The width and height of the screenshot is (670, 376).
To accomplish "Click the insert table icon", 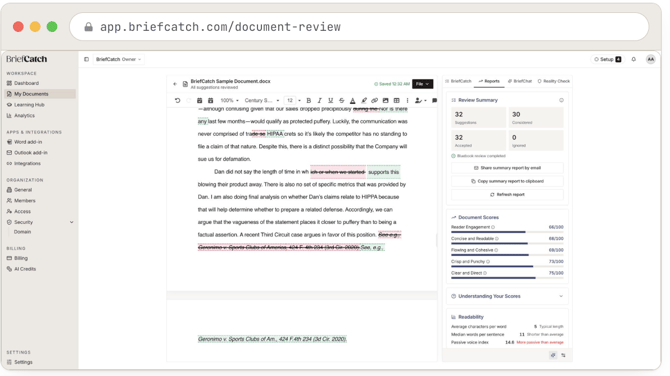I will pyautogui.click(x=397, y=100).
